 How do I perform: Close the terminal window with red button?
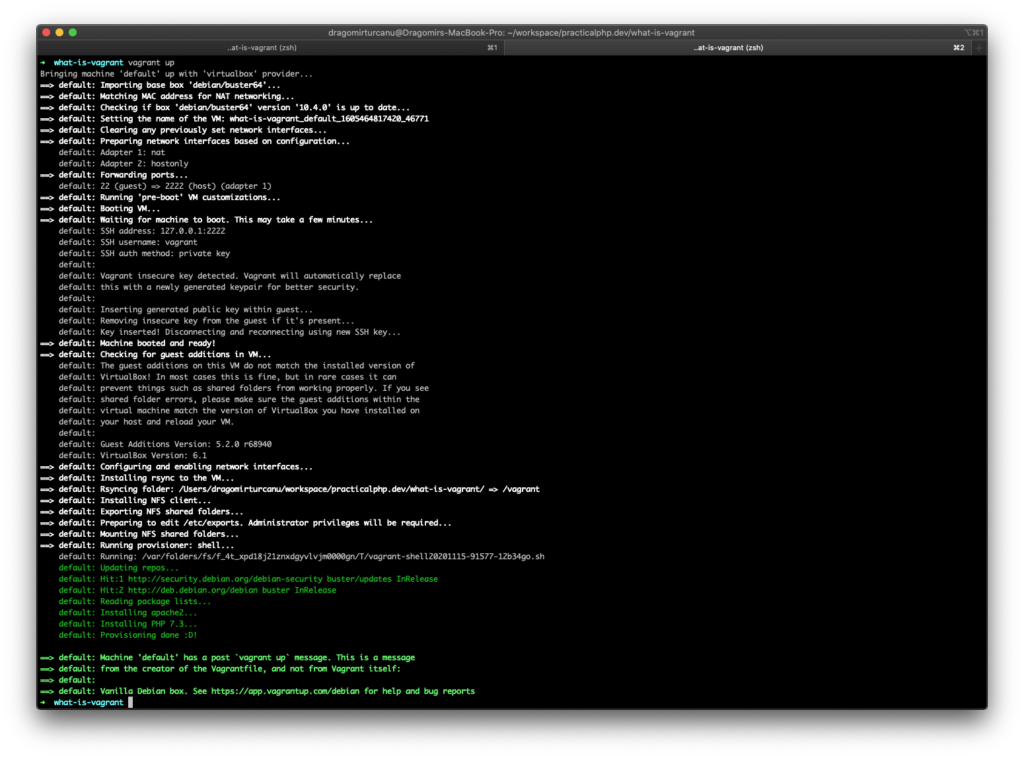(46, 33)
